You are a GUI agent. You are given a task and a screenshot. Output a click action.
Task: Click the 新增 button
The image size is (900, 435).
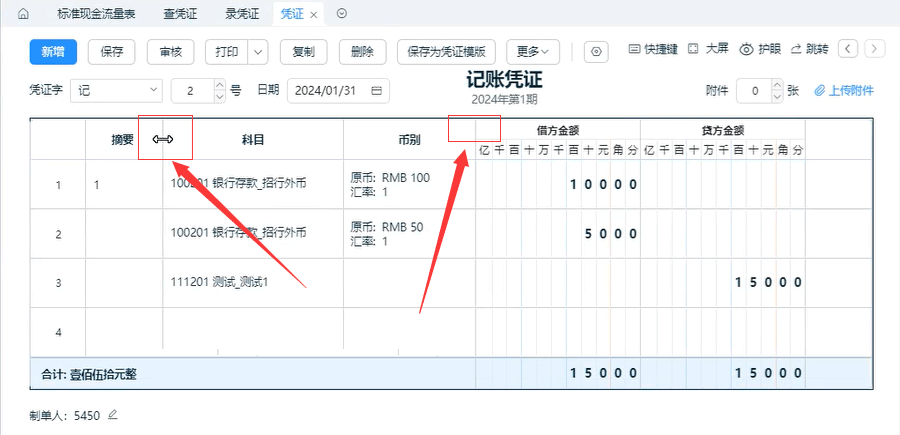(53, 52)
